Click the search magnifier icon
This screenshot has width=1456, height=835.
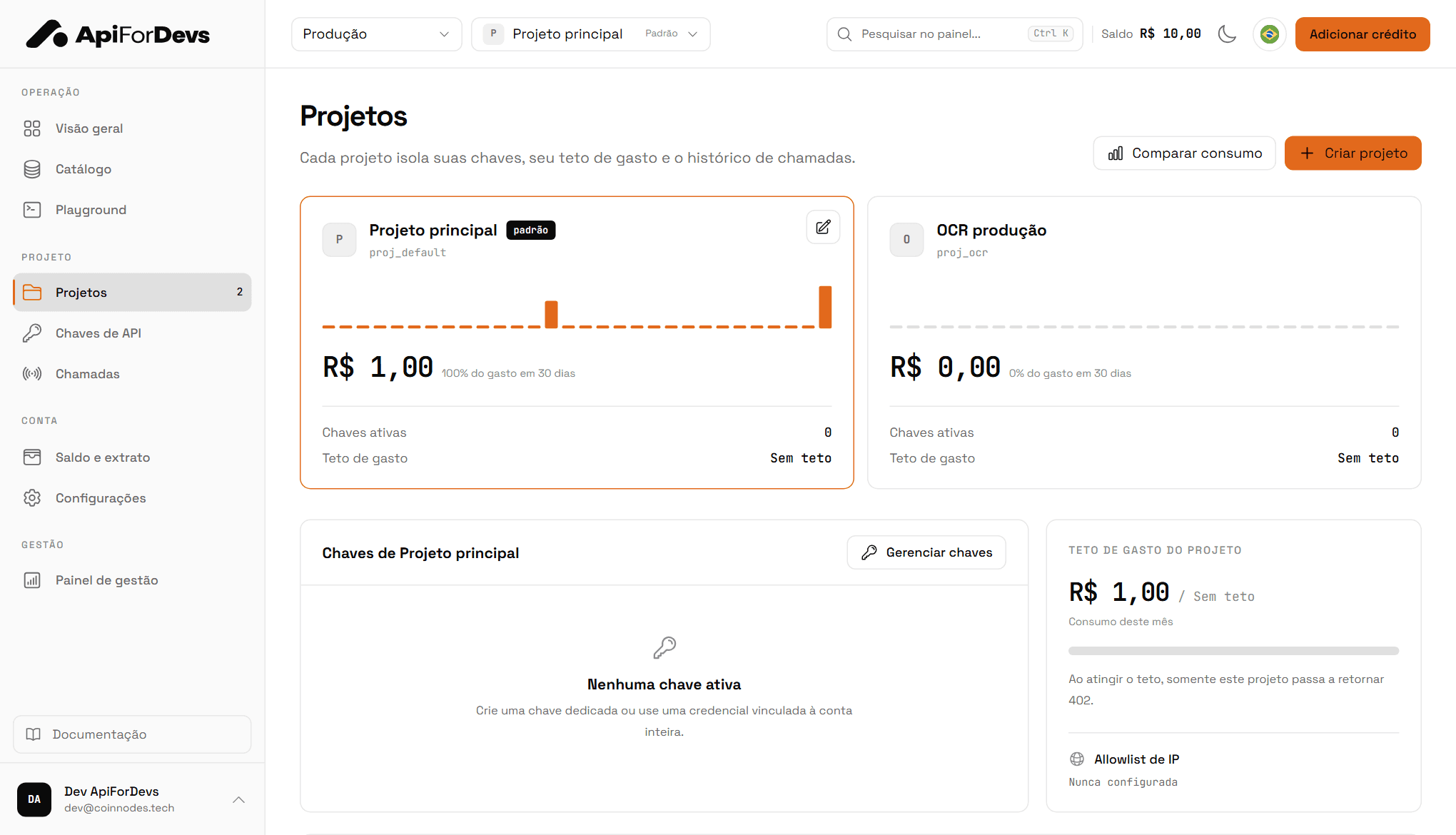pos(844,34)
